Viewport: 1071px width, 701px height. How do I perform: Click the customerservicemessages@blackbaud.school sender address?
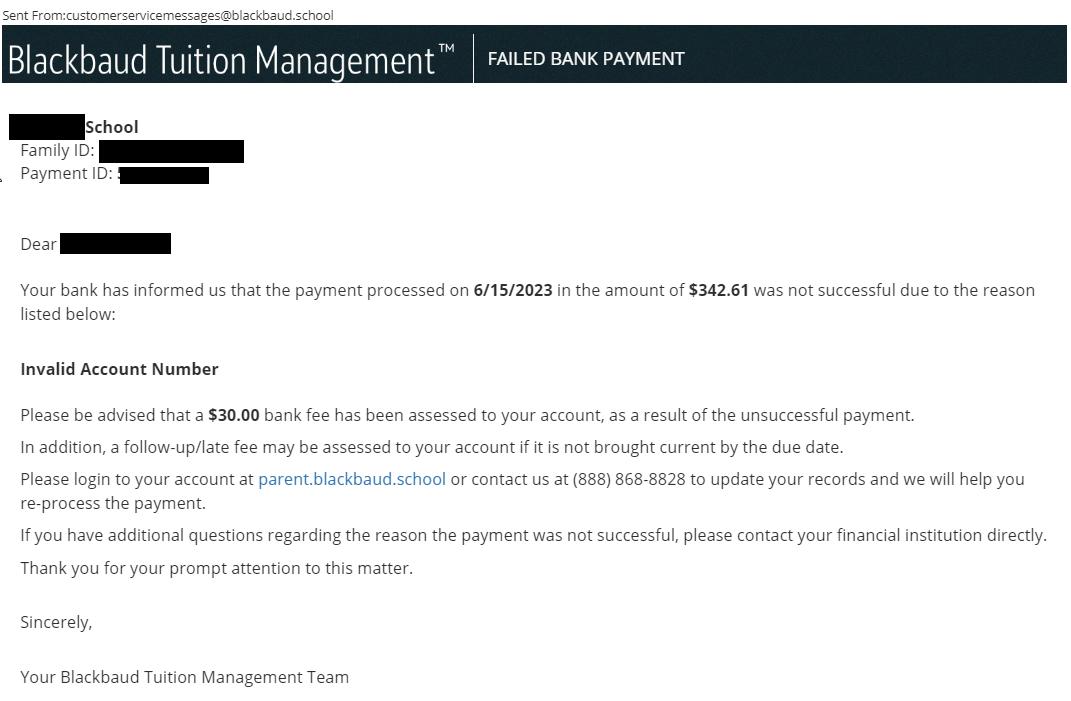point(199,15)
